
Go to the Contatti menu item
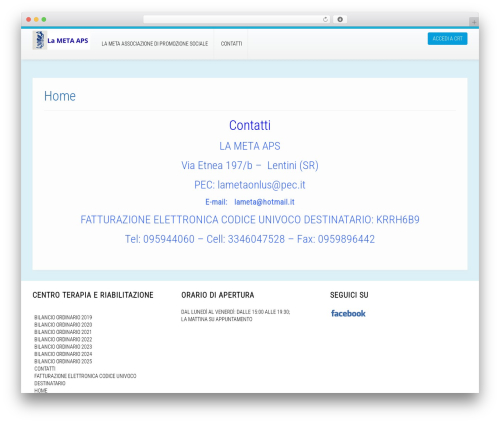231,44
